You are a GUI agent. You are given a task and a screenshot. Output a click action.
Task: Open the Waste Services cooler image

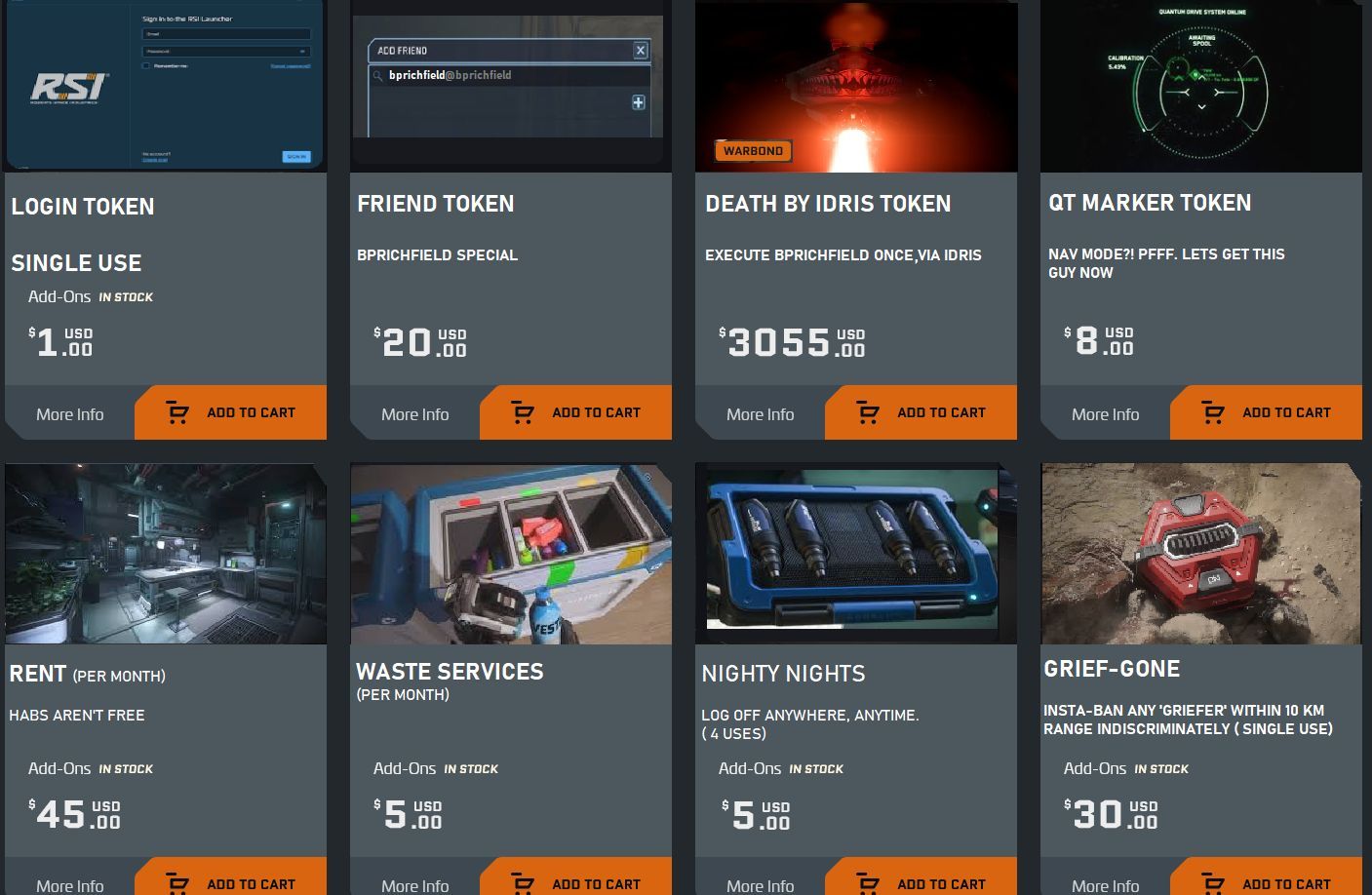click(511, 554)
